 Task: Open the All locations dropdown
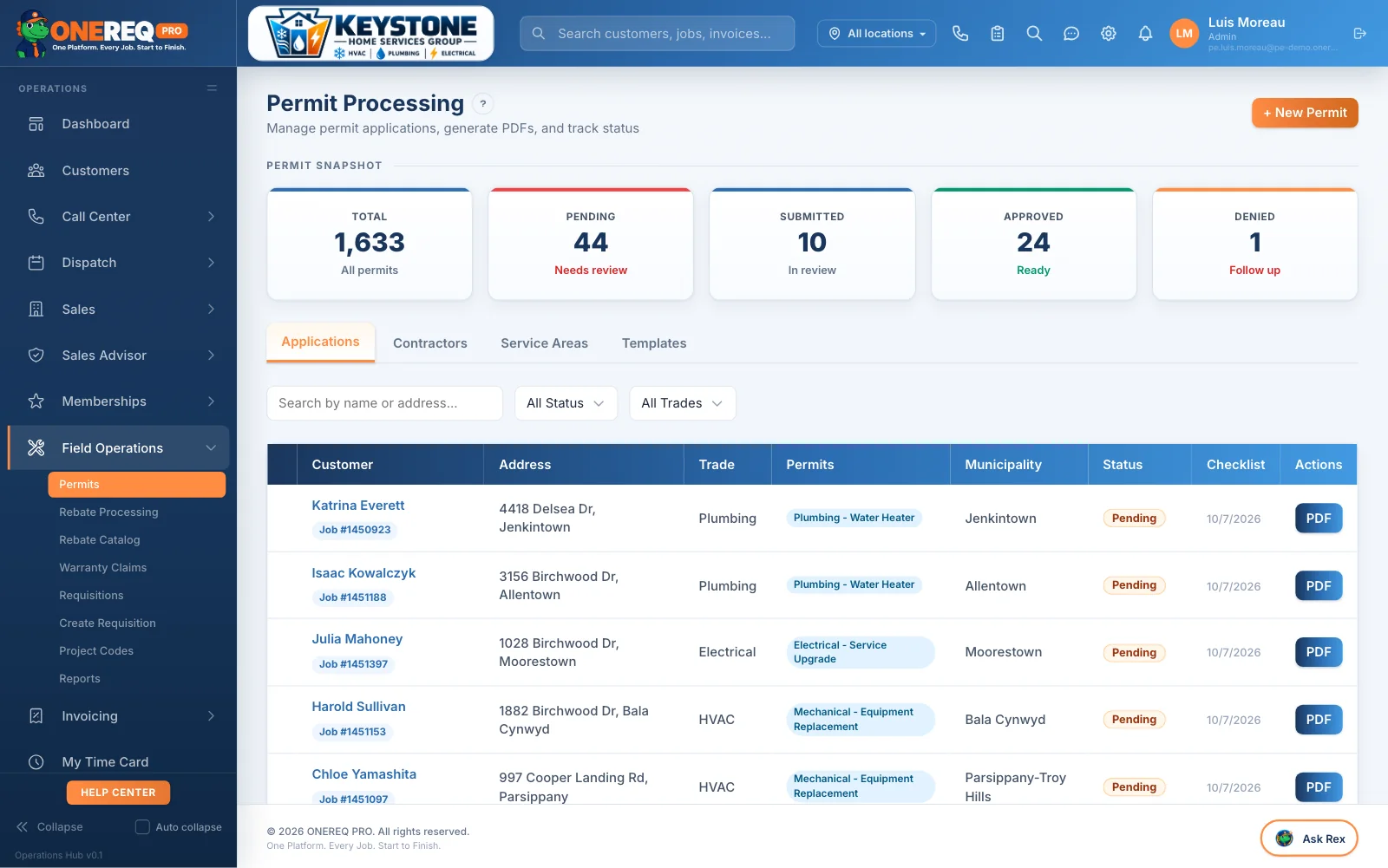pos(876,33)
